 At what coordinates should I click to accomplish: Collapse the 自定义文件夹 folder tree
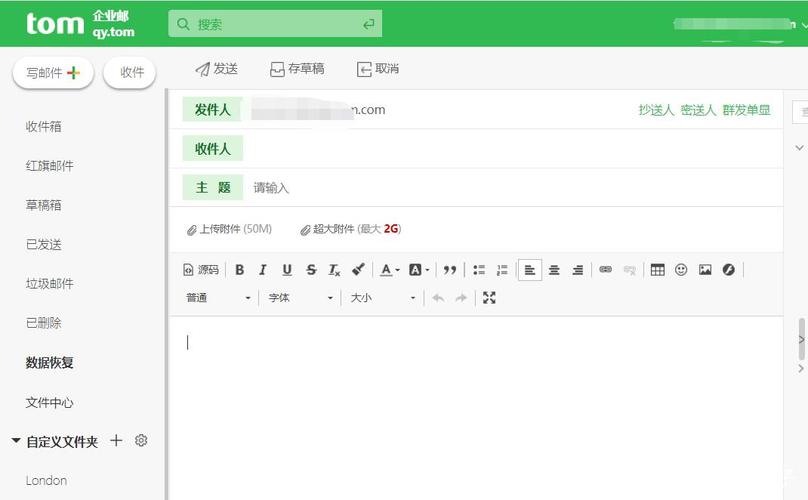pos(16,441)
